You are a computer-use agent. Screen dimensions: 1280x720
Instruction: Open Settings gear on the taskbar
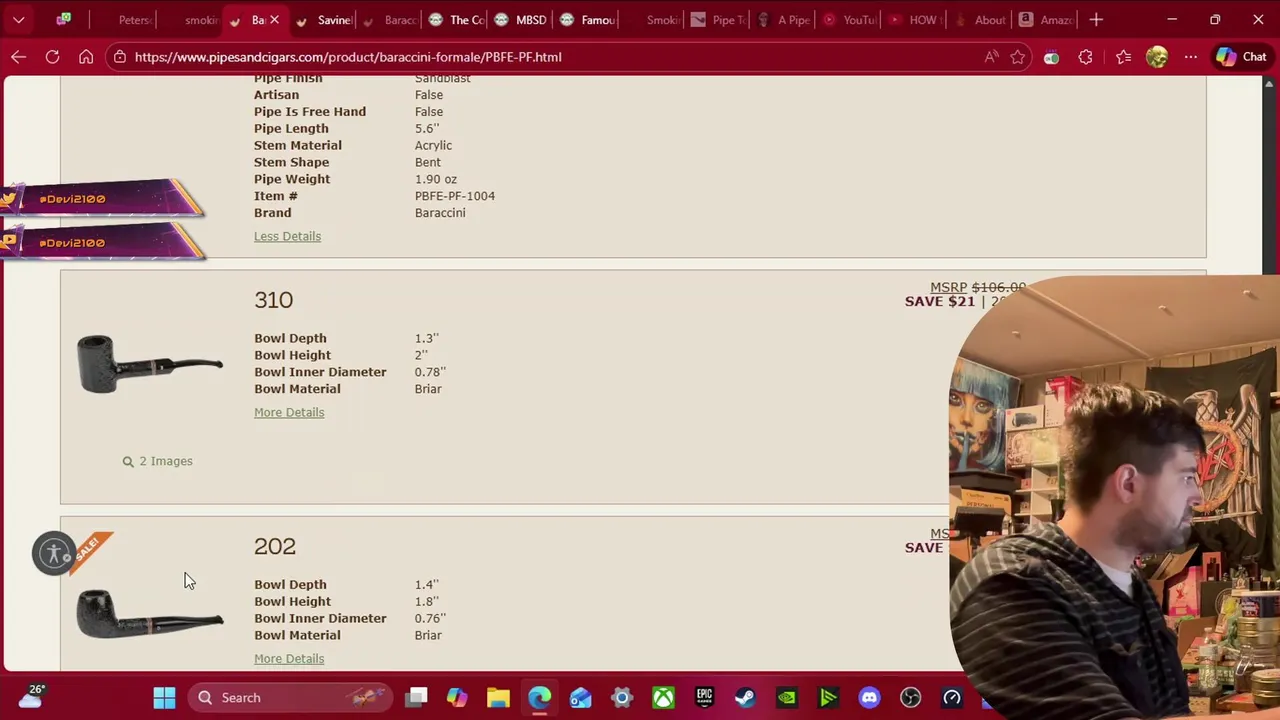(x=622, y=697)
